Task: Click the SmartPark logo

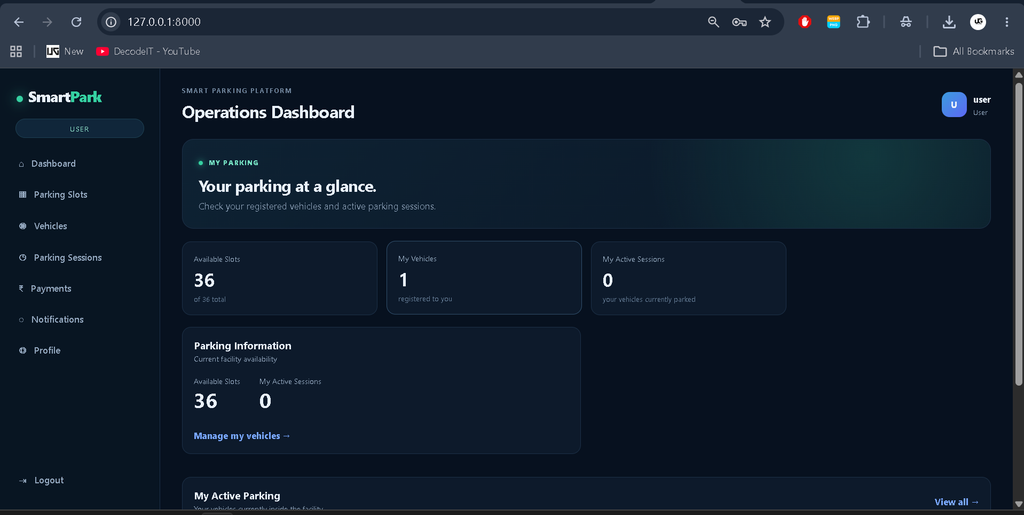Action: point(59,97)
